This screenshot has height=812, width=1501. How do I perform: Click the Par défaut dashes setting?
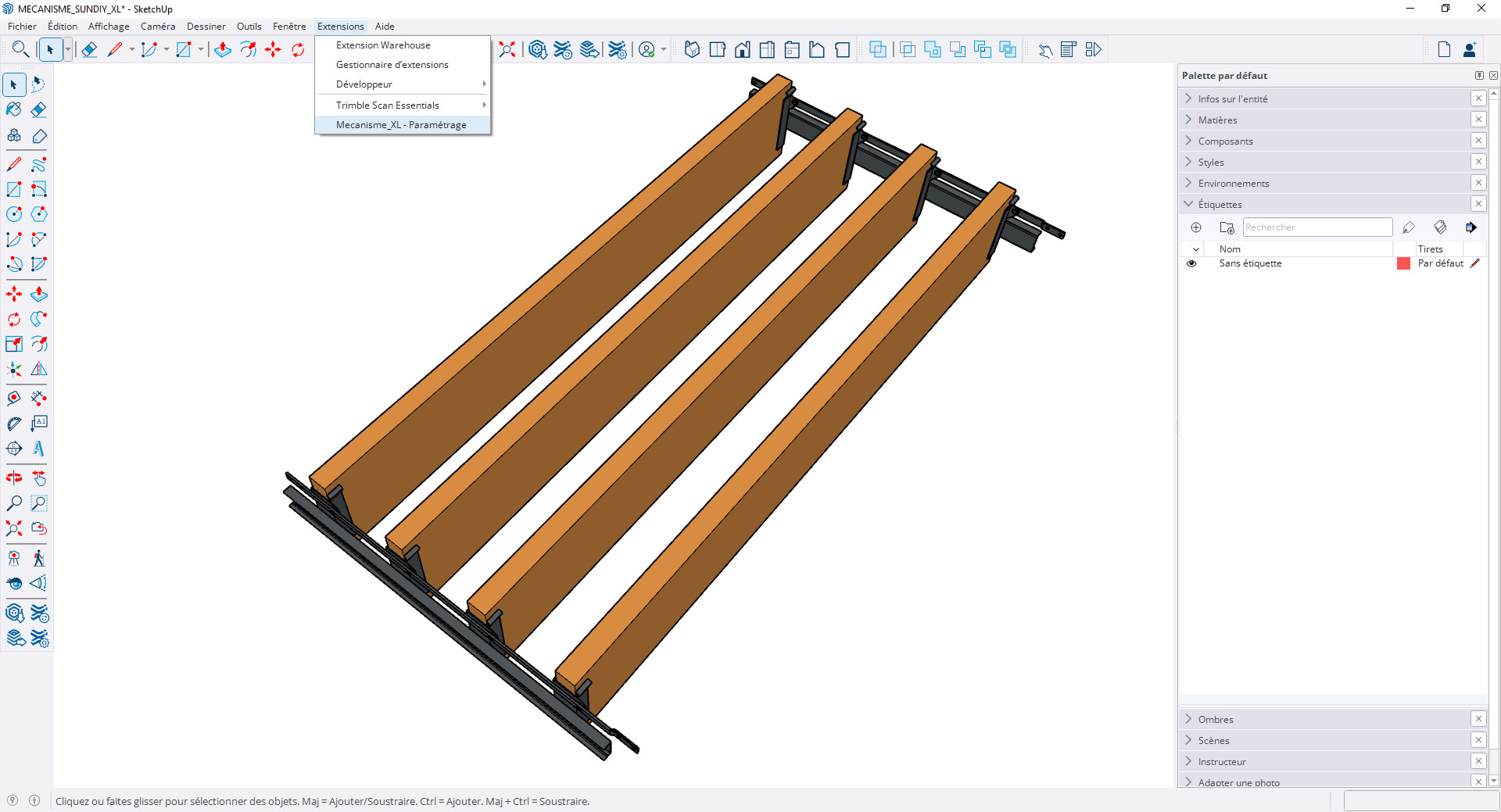[x=1440, y=263]
